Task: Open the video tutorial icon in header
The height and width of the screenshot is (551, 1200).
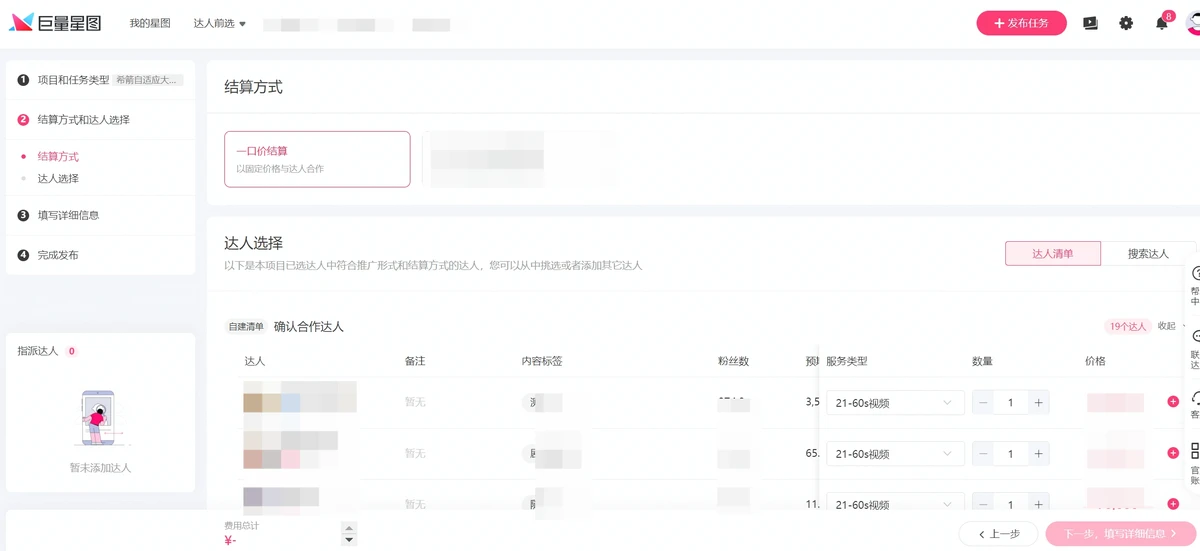Action: click(1090, 23)
